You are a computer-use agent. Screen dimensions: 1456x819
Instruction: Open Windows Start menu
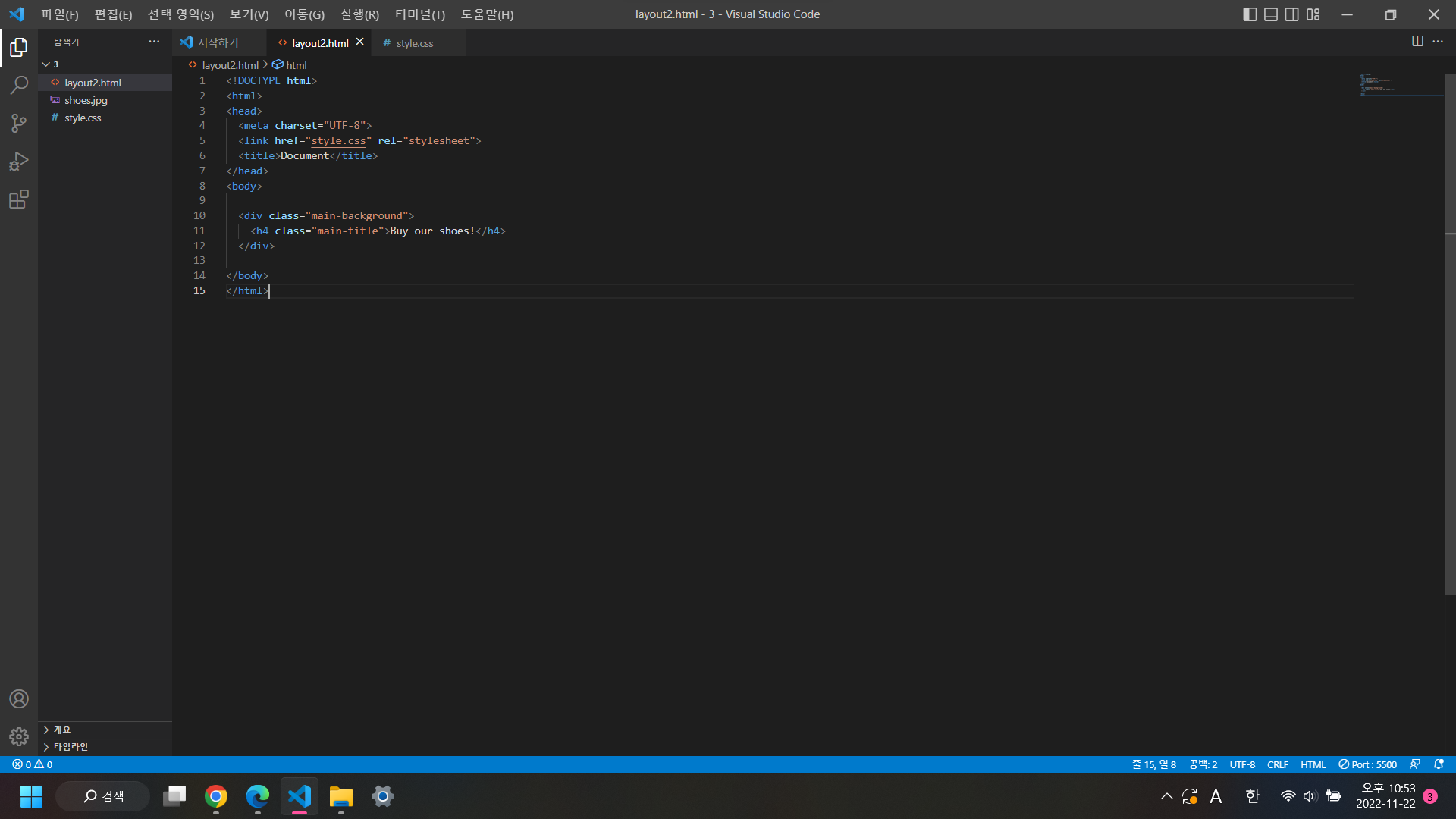(31, 796)
